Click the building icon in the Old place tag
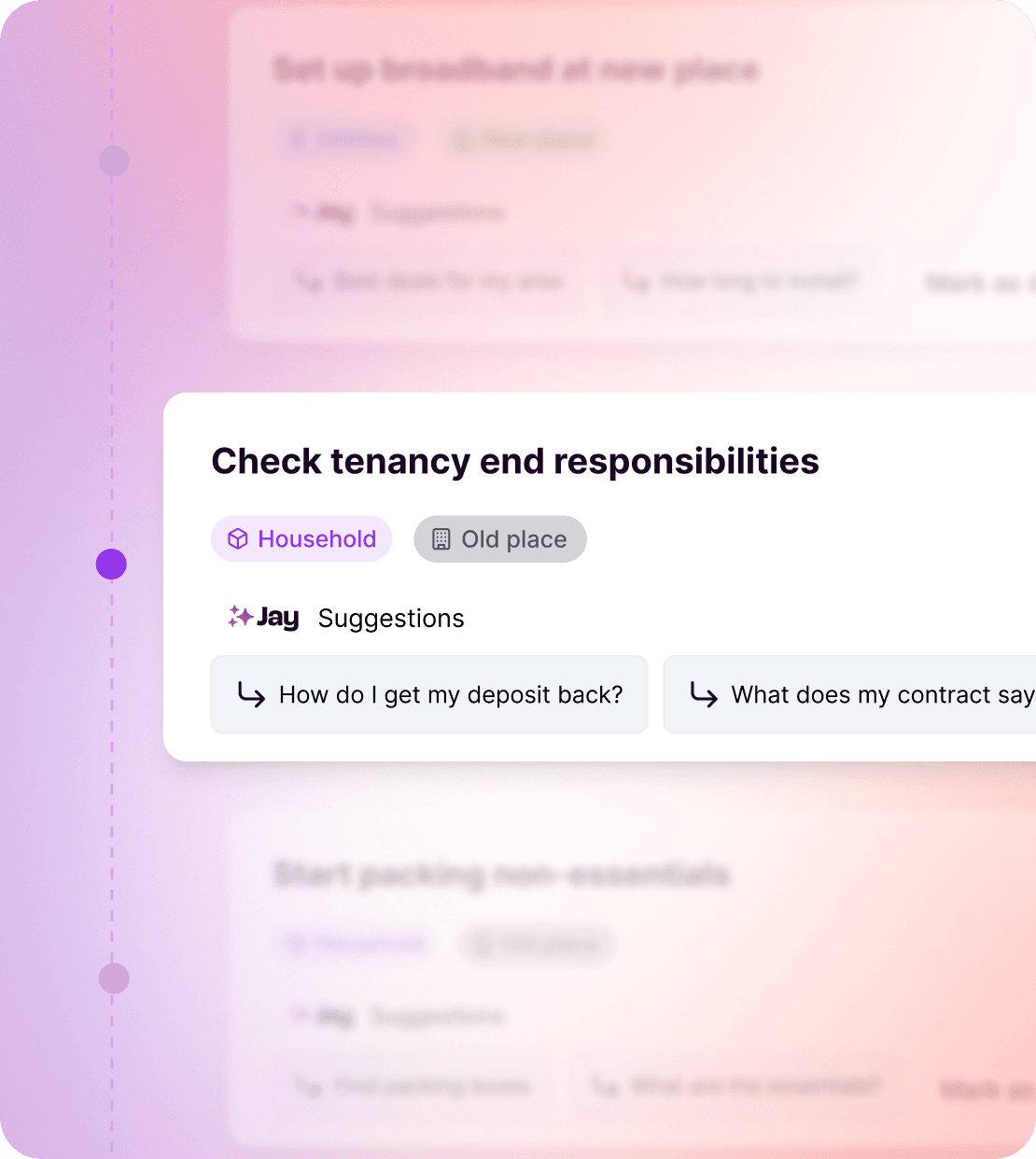Image resolution: width=1036 pixels, height=1159 pixels. coord(441,539)
